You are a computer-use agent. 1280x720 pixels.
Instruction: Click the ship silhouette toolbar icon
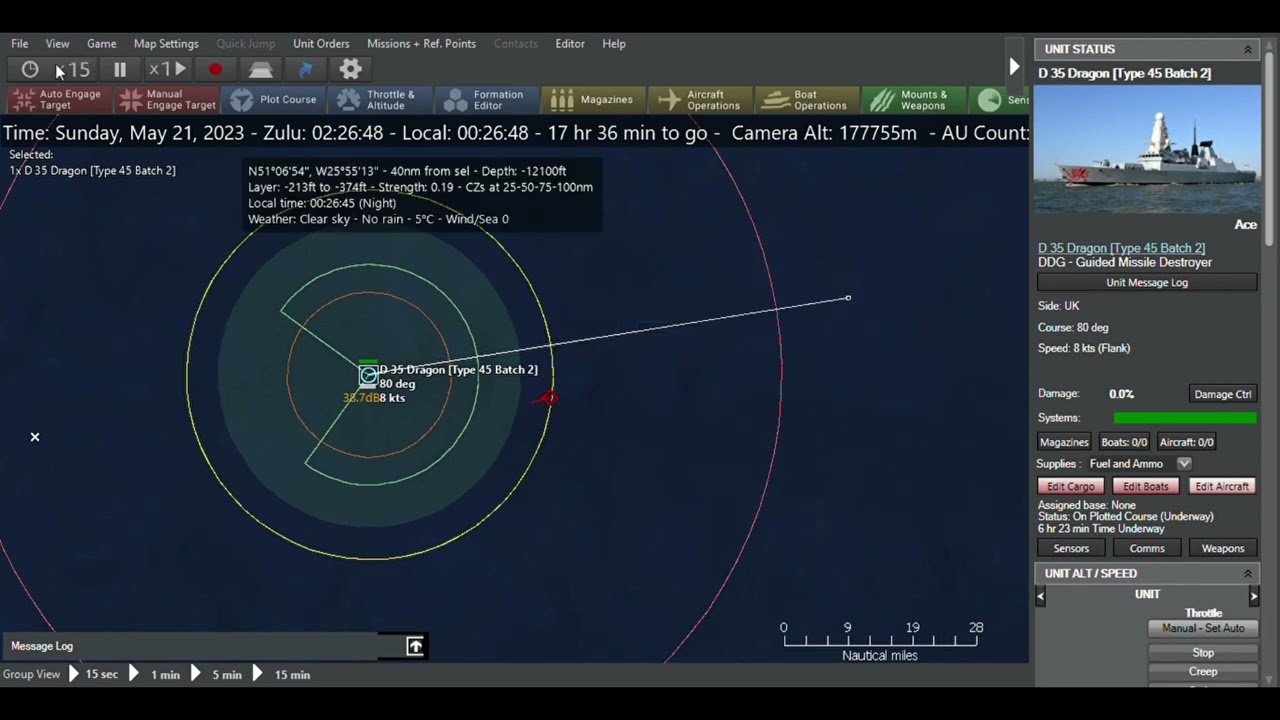pos(261,69)
